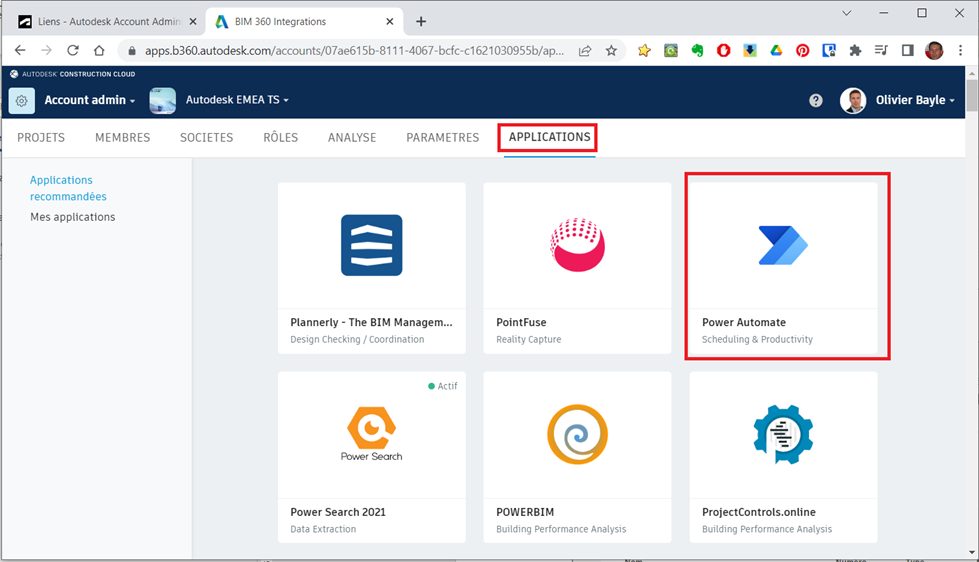Go to the browser home page icon
The height and width of the screenshot is (562, 979).
[99, 51]
